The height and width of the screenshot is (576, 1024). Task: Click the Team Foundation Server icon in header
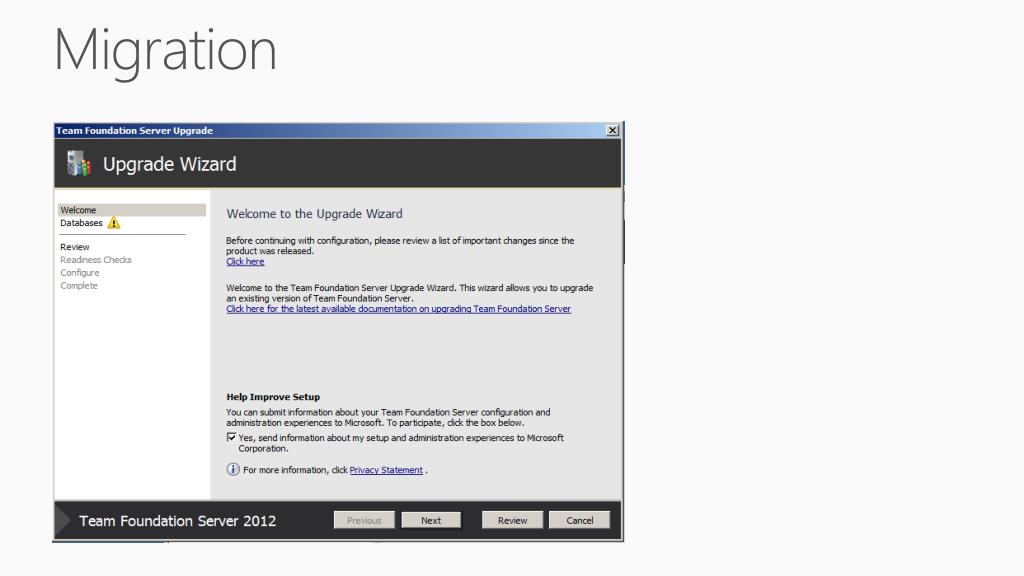[x=78, y=163]
